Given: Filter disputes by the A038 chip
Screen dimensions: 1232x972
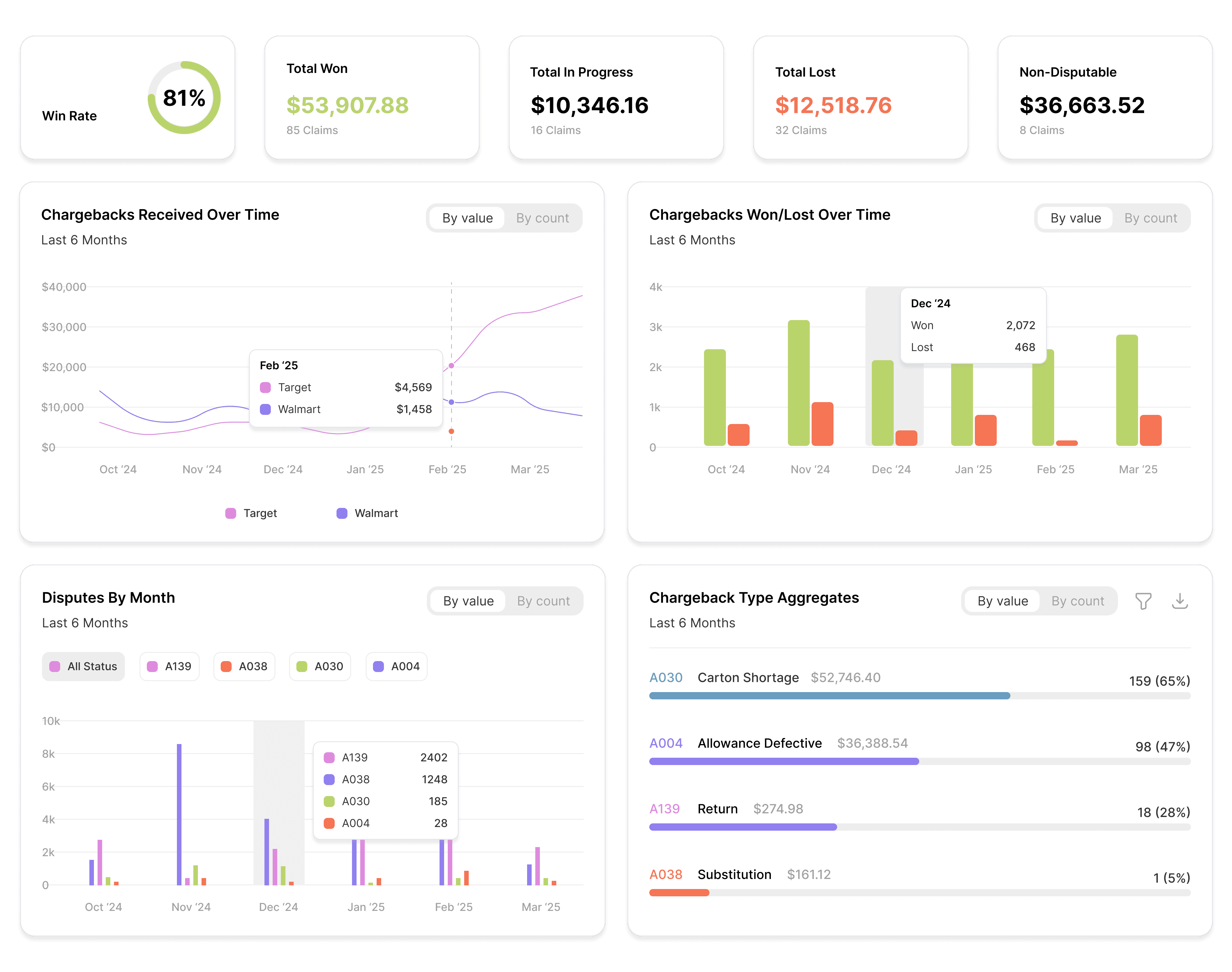Looking at the screenshot, I should 244,667.
